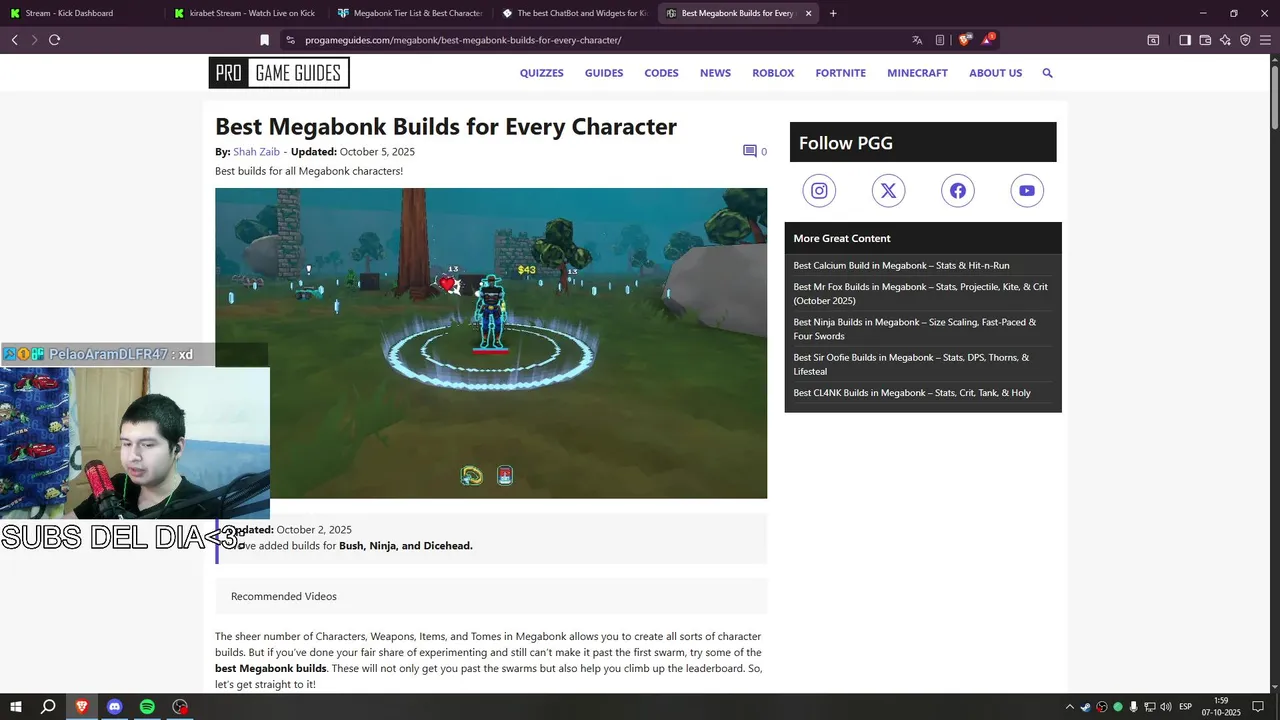
Task: Open PGG YouTube channel icon
Action: pos(1027,191)
